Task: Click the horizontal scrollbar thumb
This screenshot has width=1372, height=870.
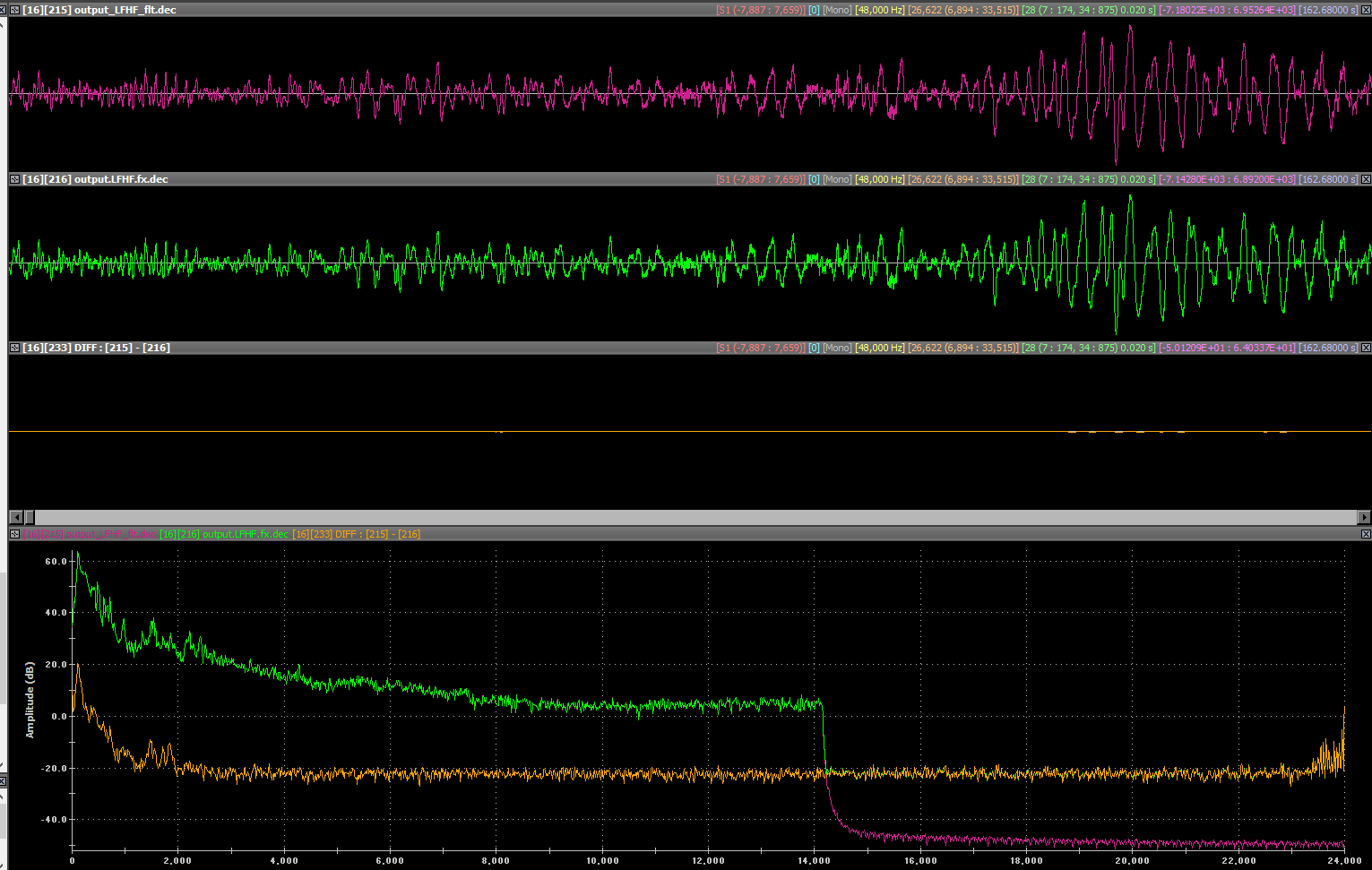Action: 30,517
